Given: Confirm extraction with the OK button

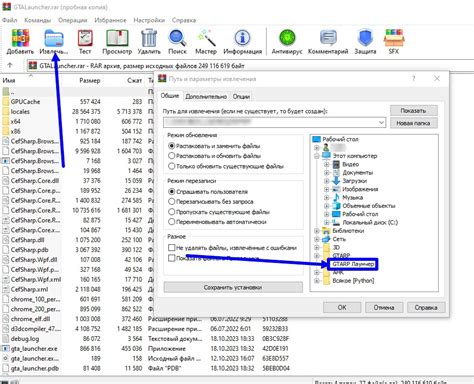Looking at the screenshot, I should [x=342, y=307].
